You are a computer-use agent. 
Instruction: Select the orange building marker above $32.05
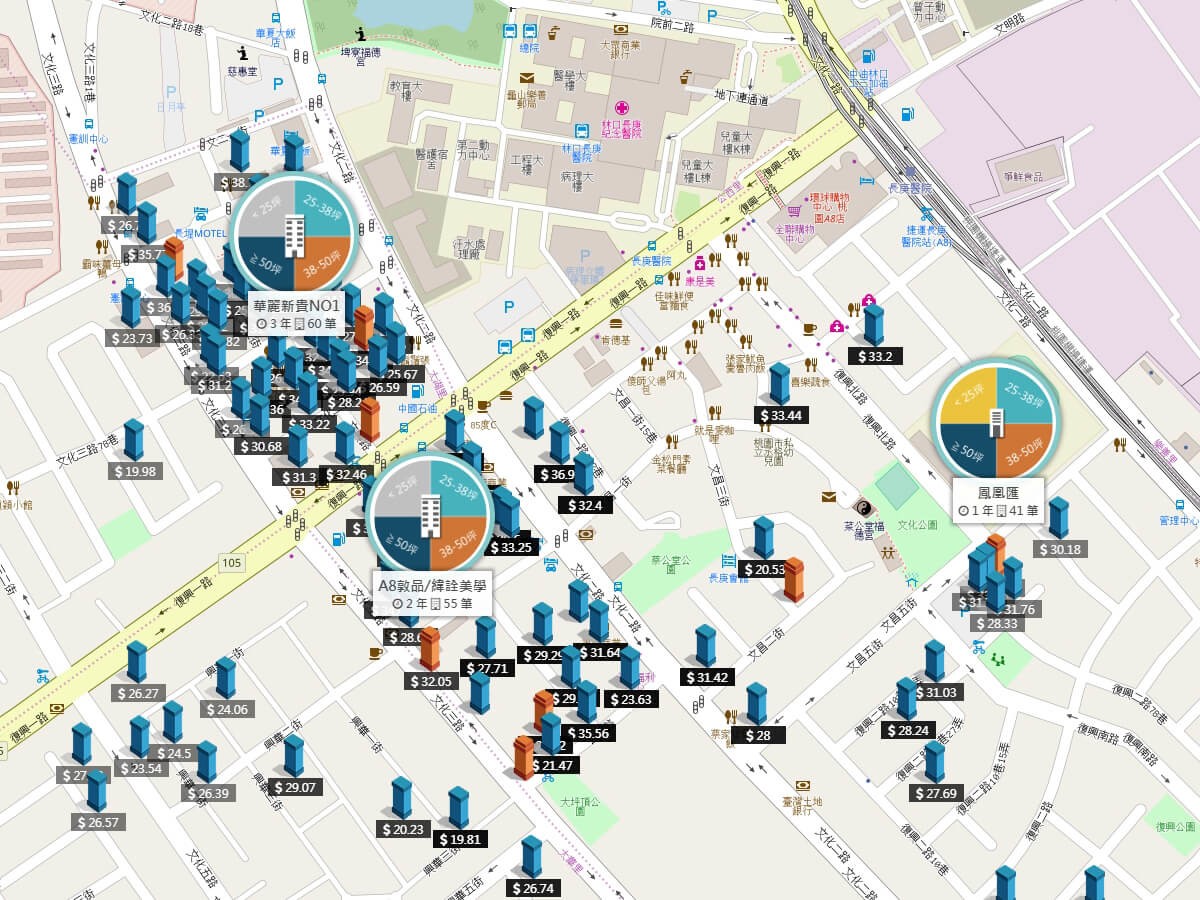click(x=430, y=649)
